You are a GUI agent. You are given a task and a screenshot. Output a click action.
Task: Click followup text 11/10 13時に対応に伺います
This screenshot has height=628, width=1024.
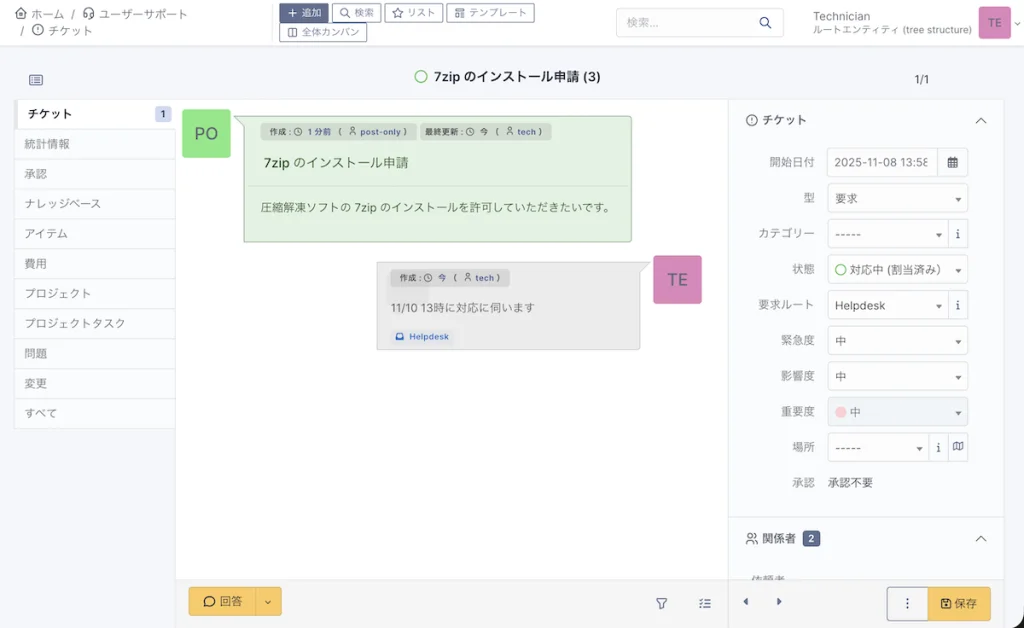click(x=462, y=307)
